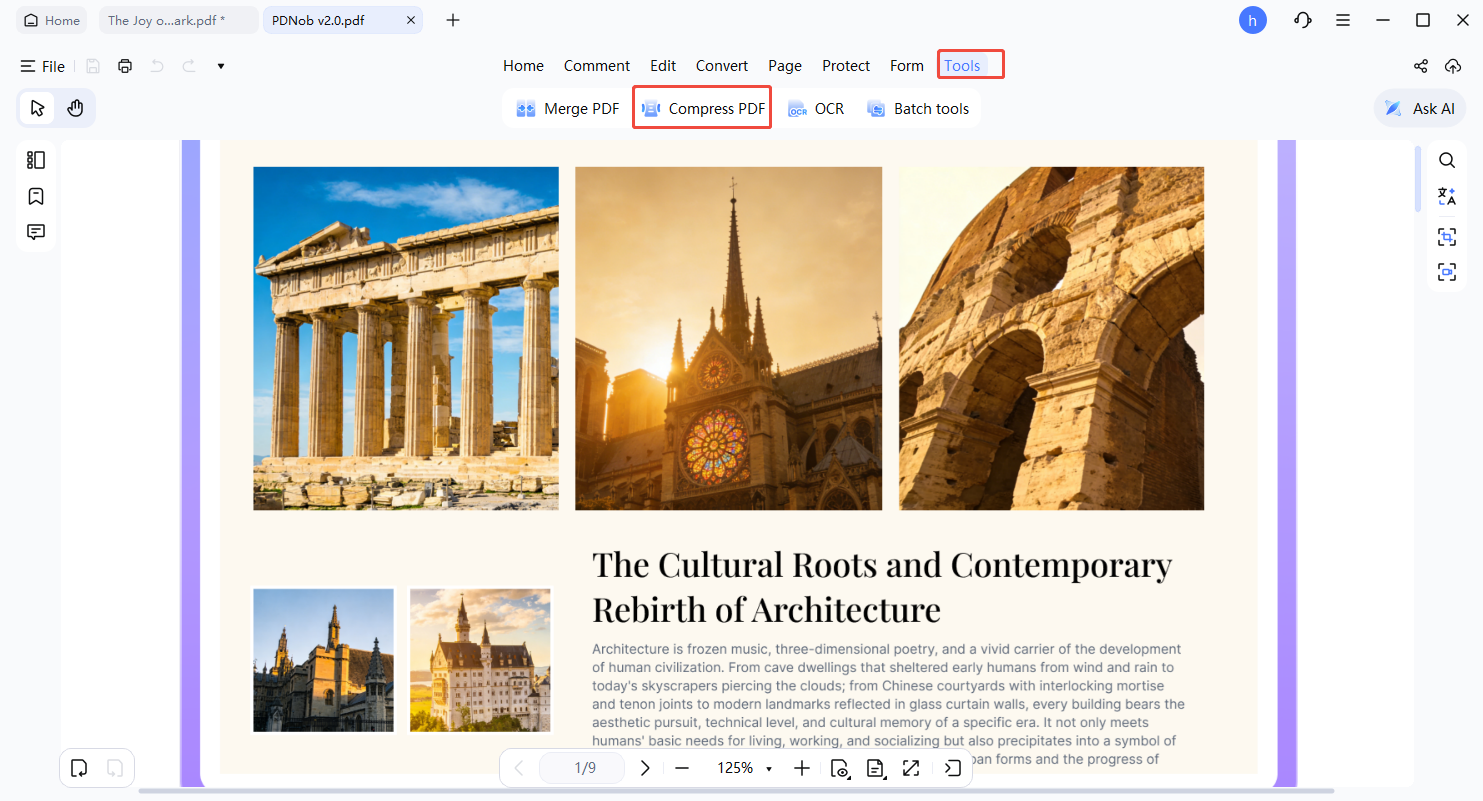
Task: Click the Ask AI button
Action: (1419, 107)
